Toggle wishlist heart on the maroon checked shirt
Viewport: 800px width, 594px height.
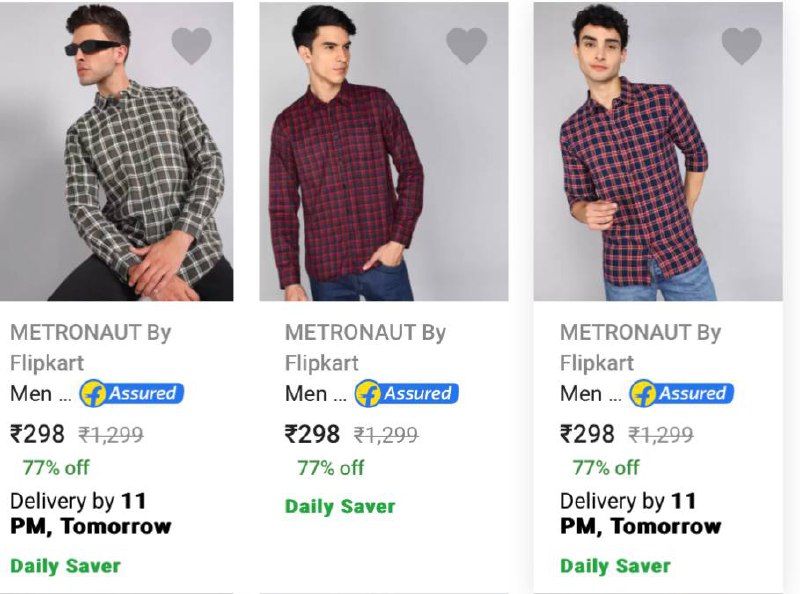466,45
